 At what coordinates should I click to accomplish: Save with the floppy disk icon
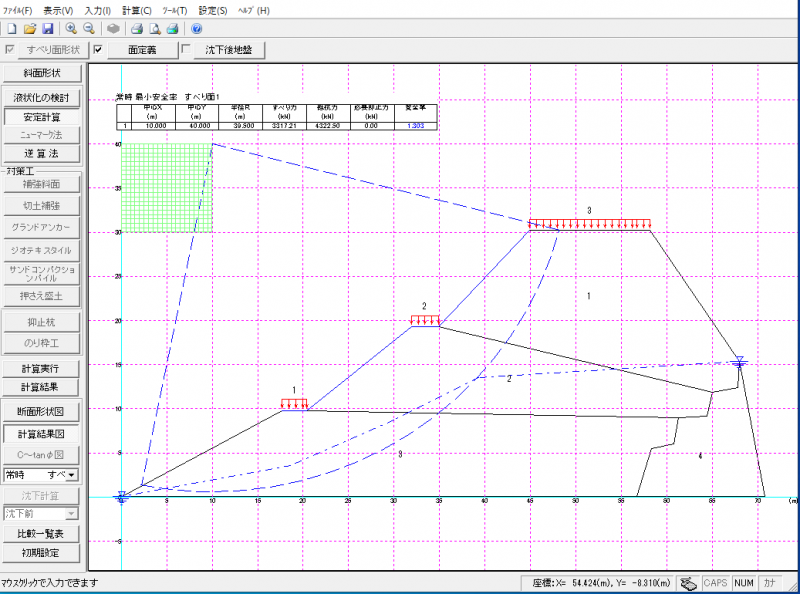click(47, 29)
